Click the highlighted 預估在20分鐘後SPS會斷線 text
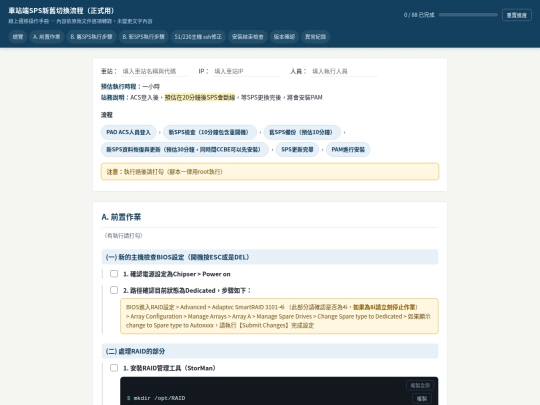This screenshot has width=540, height=405. pos(200,97)
